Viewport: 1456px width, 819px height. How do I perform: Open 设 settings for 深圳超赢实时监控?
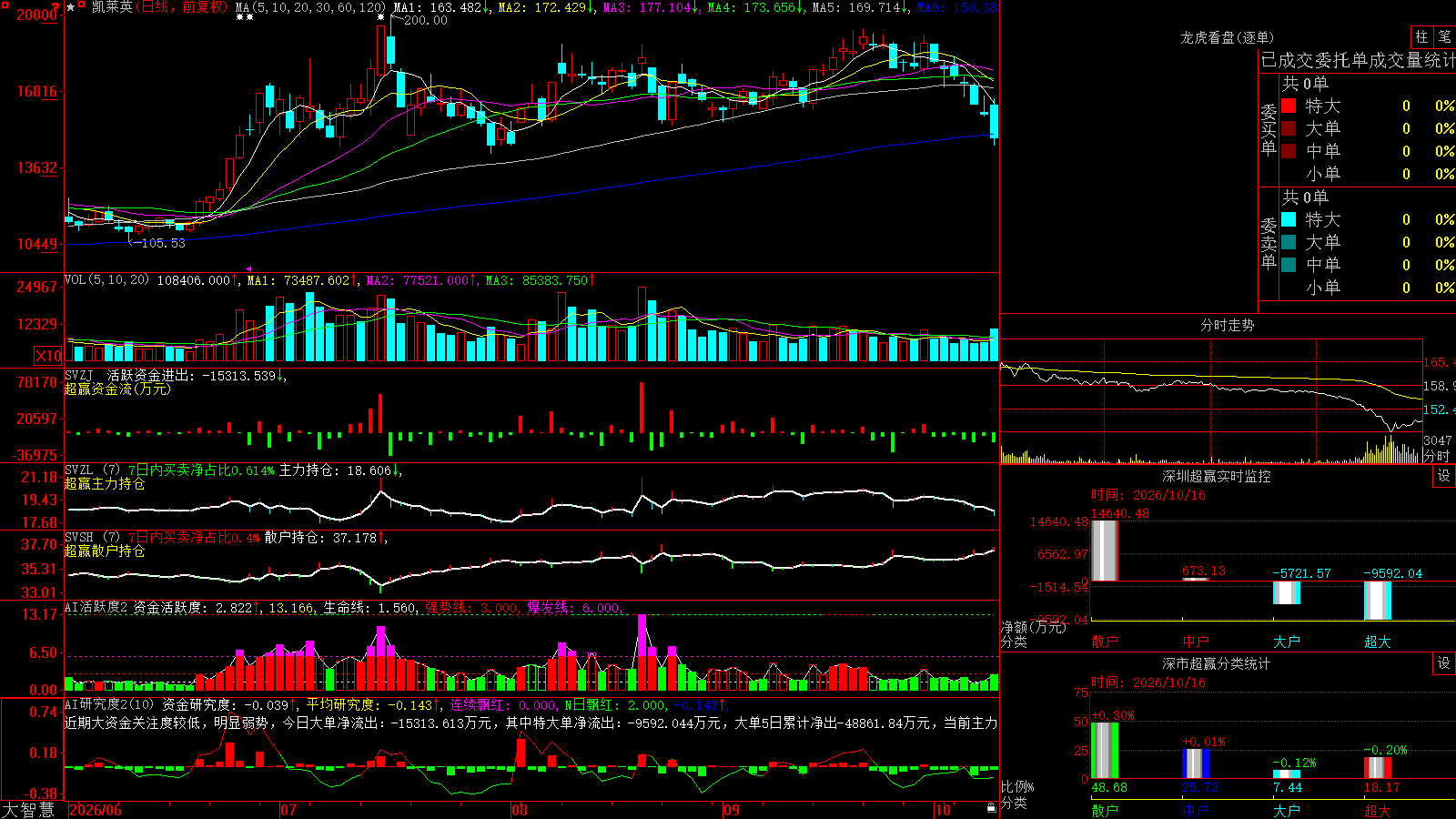[x=1444, y=476]
